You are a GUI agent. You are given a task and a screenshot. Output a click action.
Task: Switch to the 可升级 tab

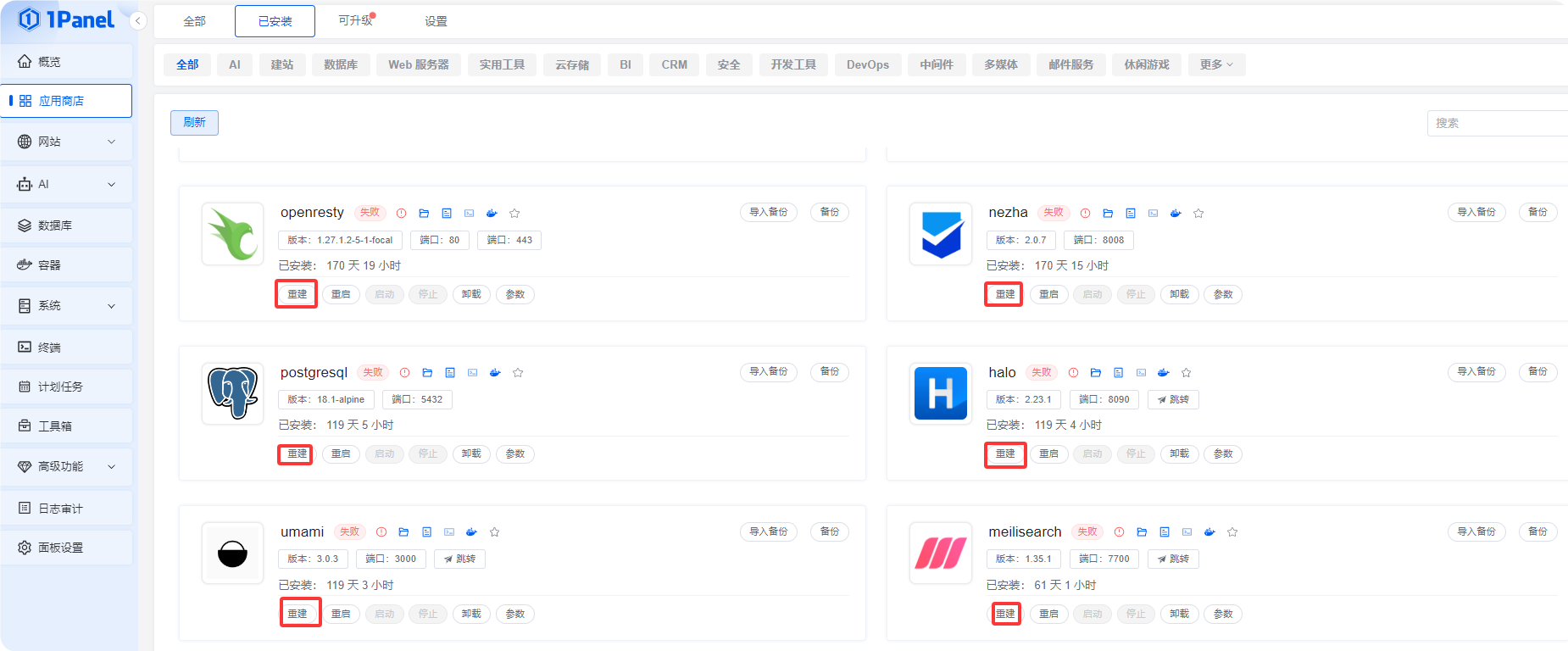[x=355, y=20]
